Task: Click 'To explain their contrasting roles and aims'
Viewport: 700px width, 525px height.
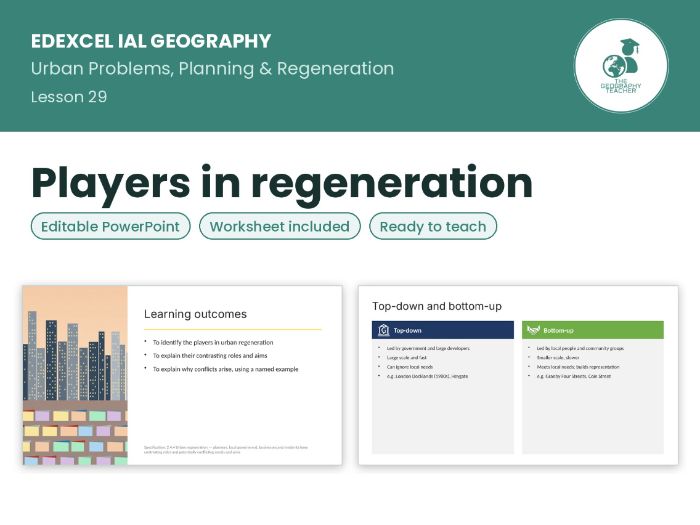Action: 210,356
